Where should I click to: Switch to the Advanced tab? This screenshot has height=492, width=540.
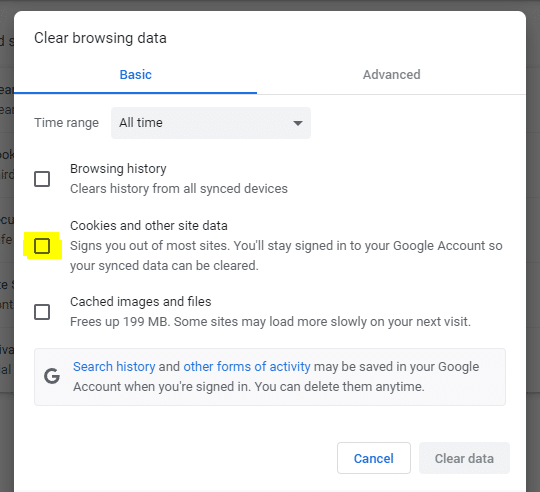(x=392, y=75)
